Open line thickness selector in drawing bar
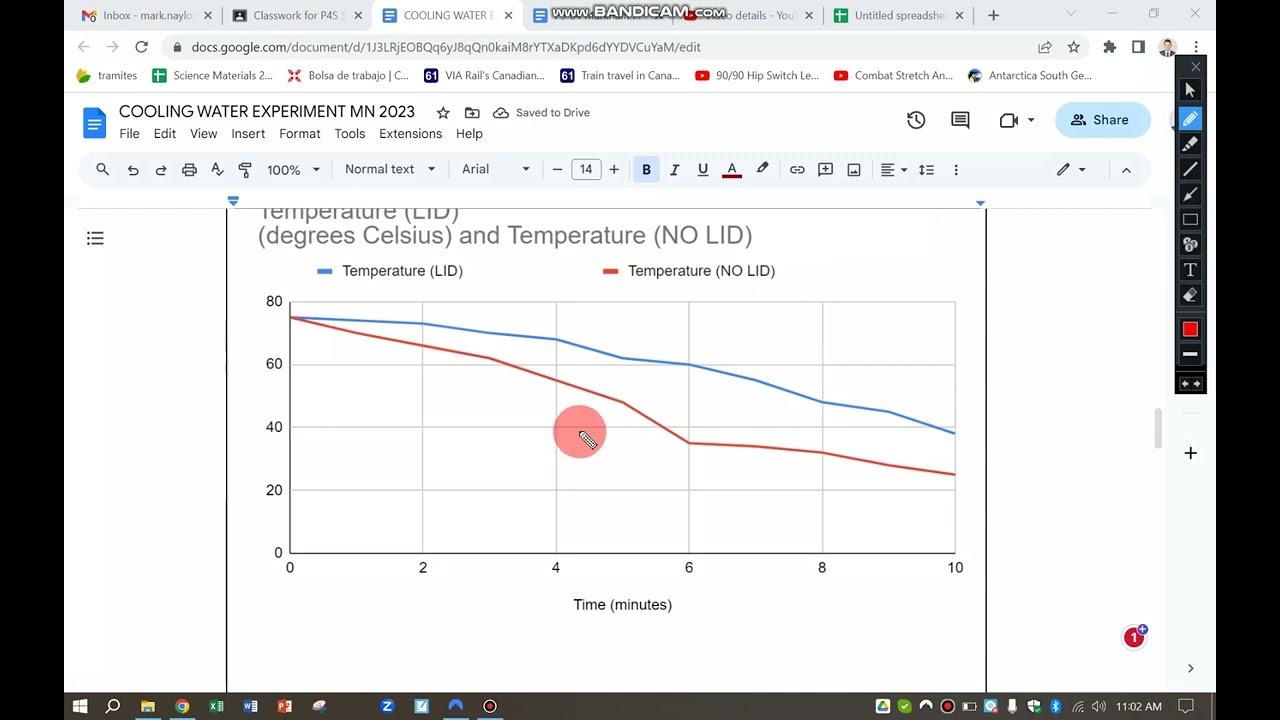The image size is (1280, 720). click(1190, 354)
